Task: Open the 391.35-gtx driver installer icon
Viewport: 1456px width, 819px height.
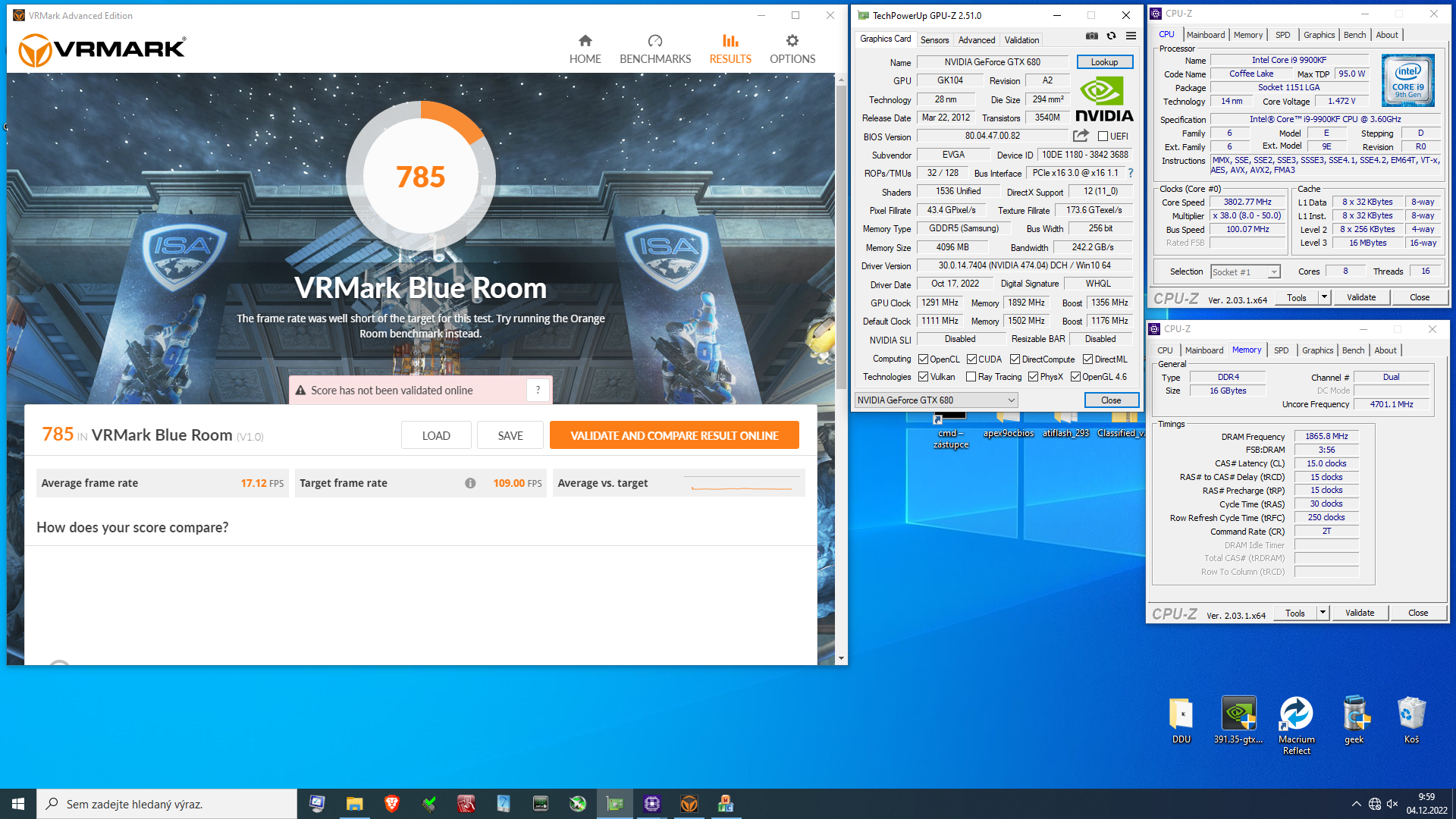Action: tap(1238, 720)
